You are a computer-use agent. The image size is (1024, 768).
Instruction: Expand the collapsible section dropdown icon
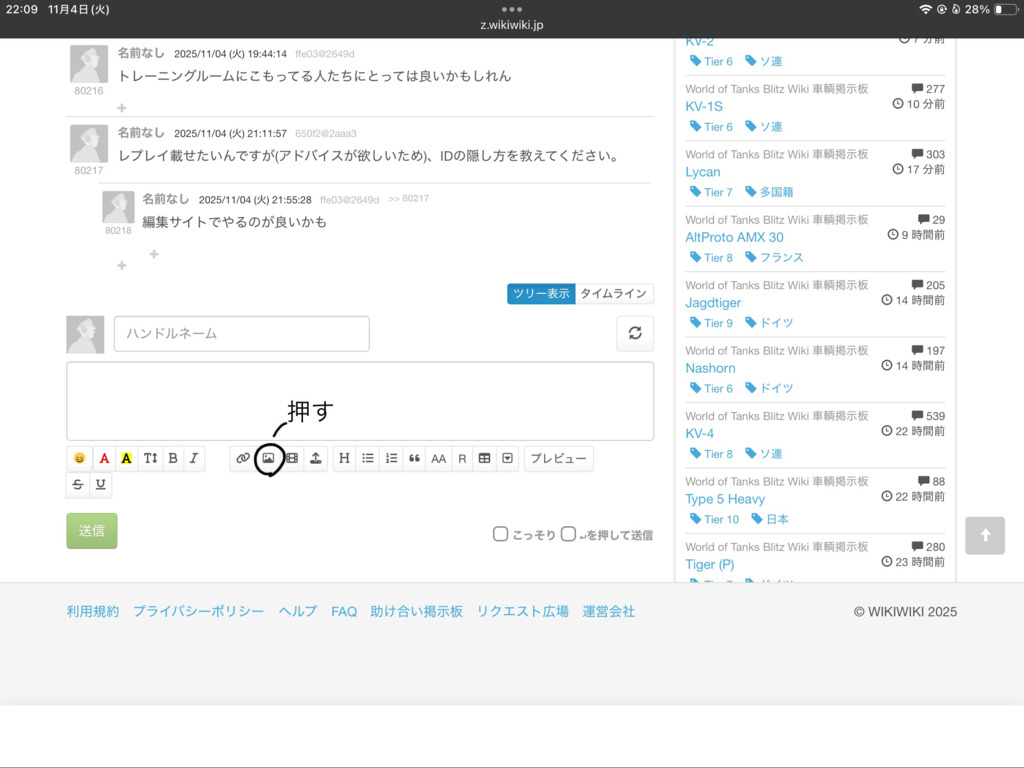(508, 458)
